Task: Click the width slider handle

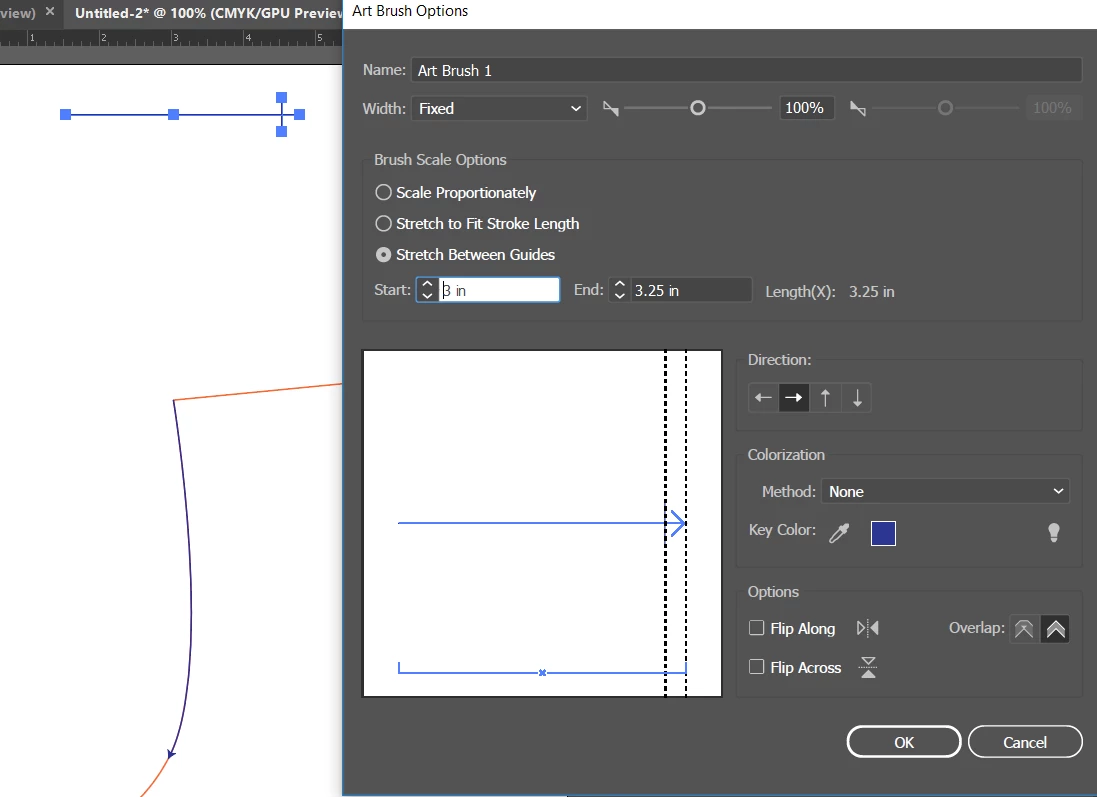Action: (x=698, y=108)
